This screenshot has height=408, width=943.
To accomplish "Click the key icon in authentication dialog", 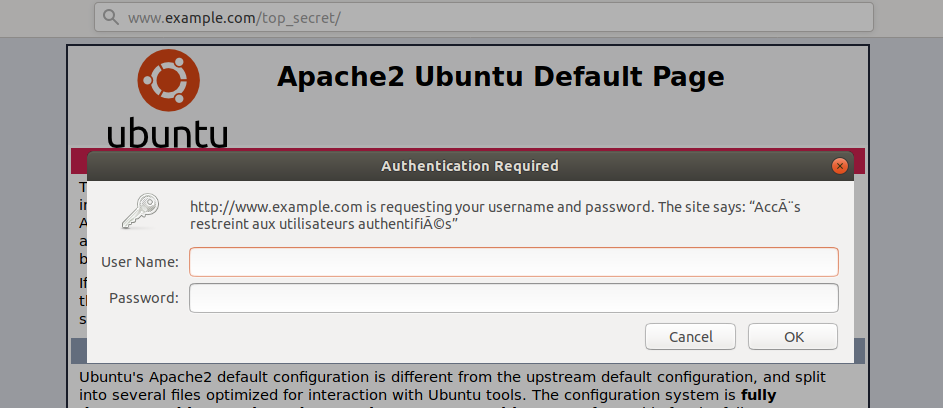I will pyautogui.click(x=141, y=212).
